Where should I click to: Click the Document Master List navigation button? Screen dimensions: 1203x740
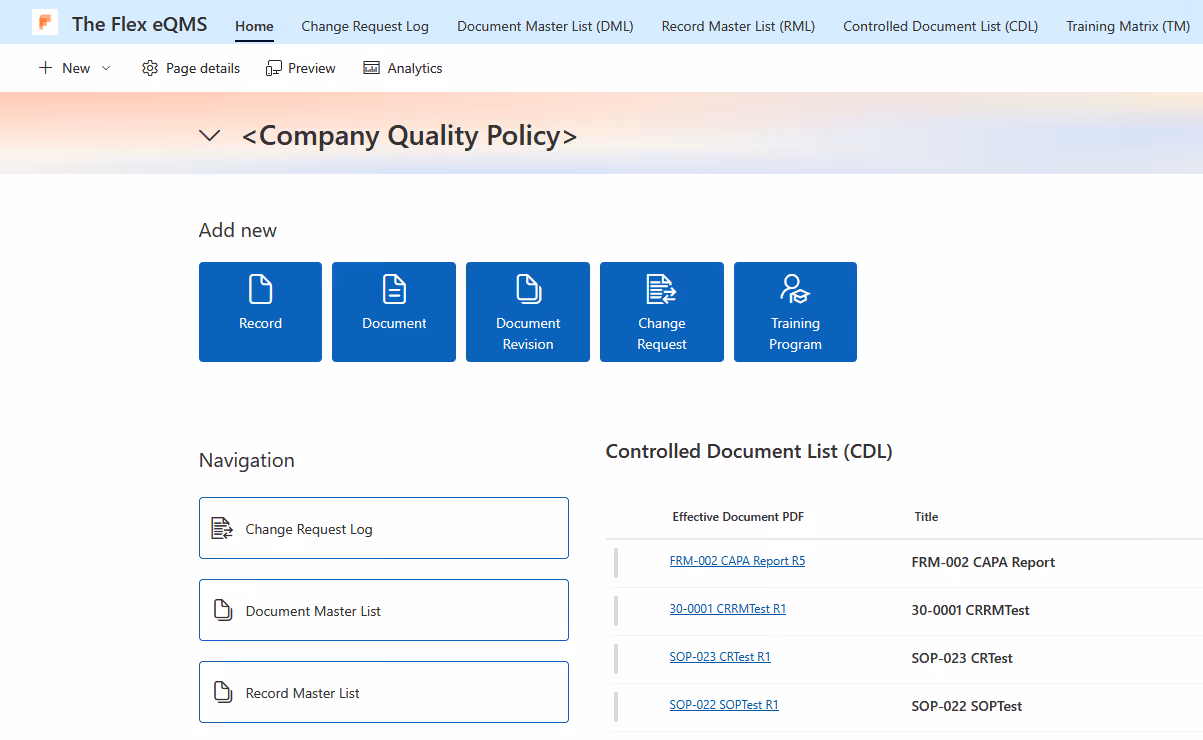pyautogui.click(x=384, y=610)
